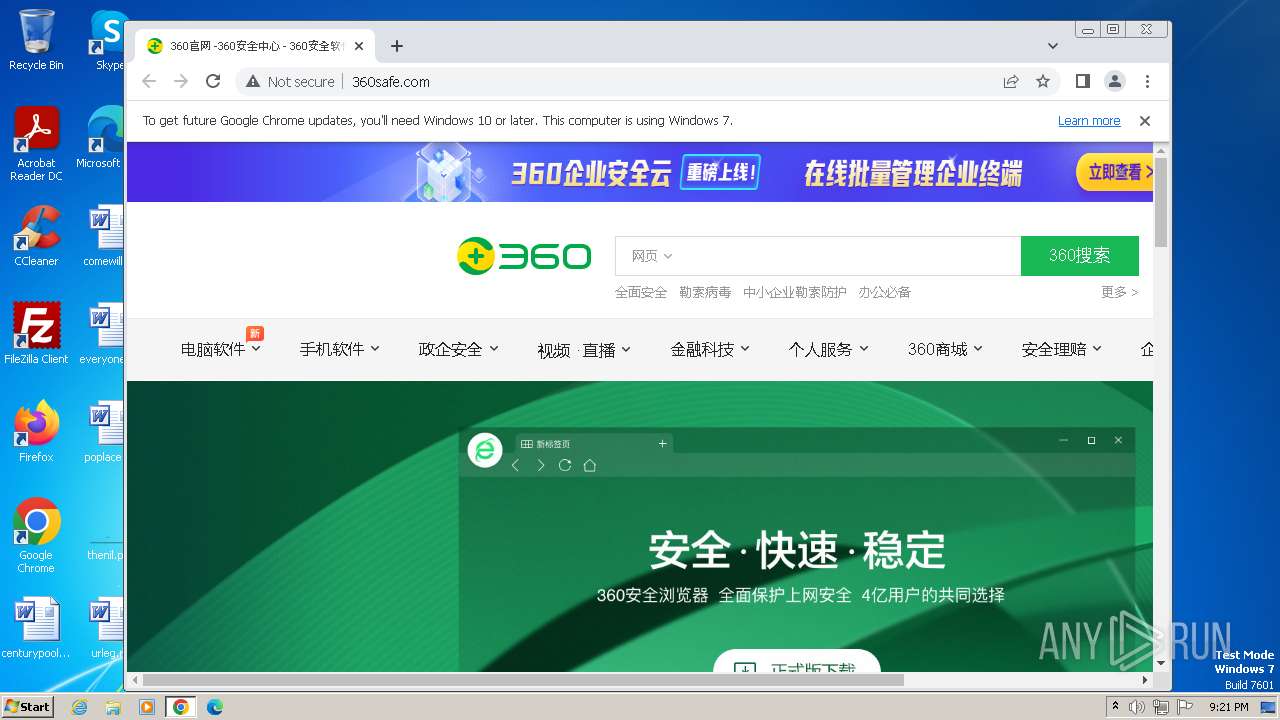Expand the 个人服务 navigation menu
This screenshot has height=720, width=1280.
(829, 349)
